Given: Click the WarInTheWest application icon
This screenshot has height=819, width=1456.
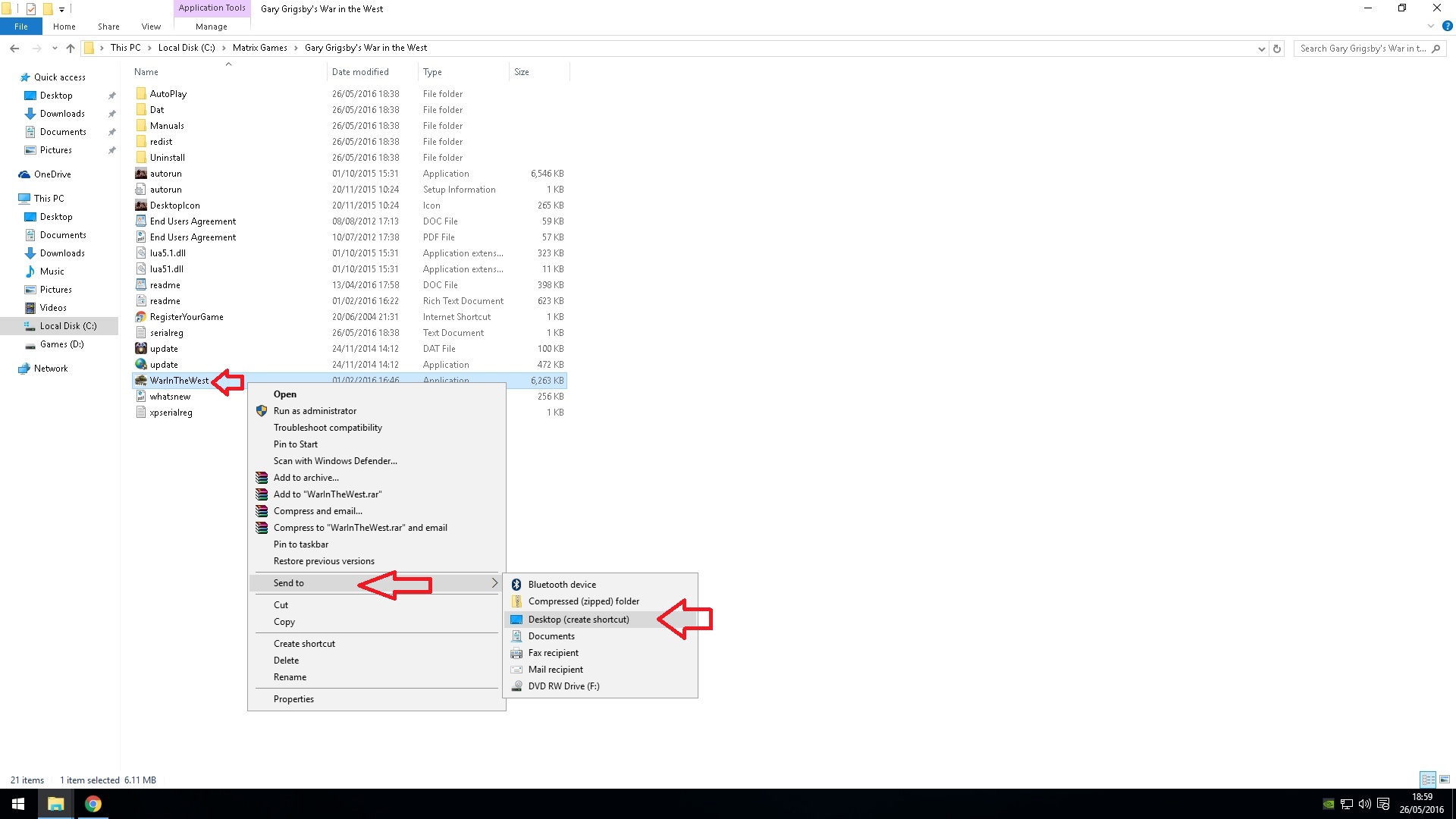Looking at the screenshot, I should click(x=141, y=381).
